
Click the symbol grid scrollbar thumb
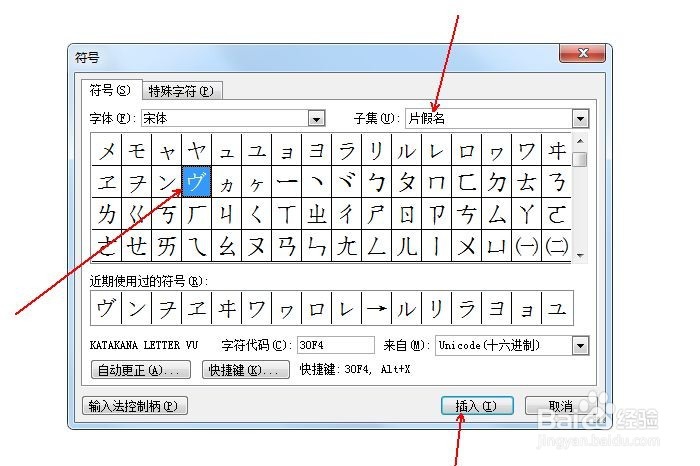(x=580, y=159)
